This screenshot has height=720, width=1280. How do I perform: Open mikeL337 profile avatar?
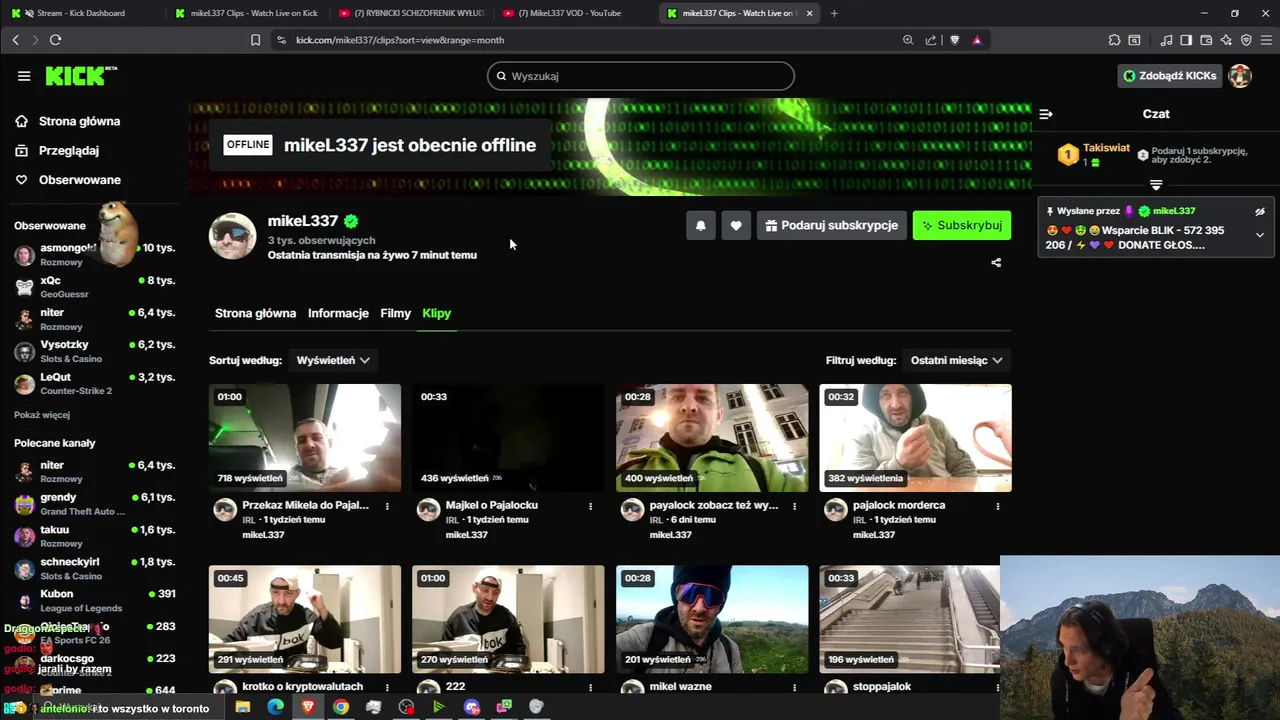tap(232, 236)
